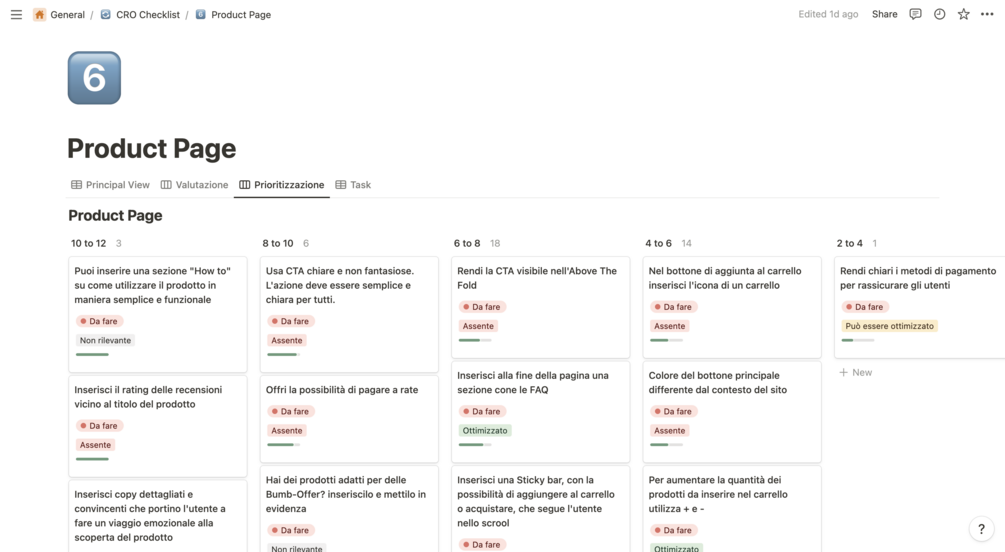Image resolution: width=1005 pixels, height=552 pixels.
Task: Click the 8 to 10 group header
Action: (x=278, y=243)
